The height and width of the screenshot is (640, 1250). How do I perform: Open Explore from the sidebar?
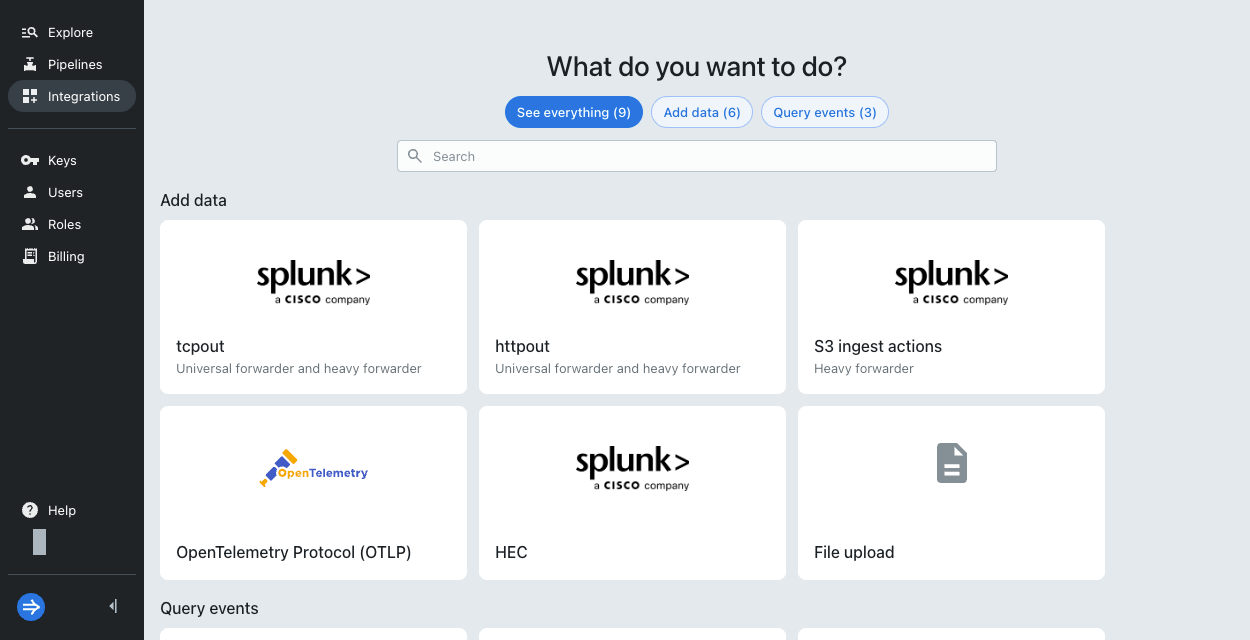coord(72,32)
